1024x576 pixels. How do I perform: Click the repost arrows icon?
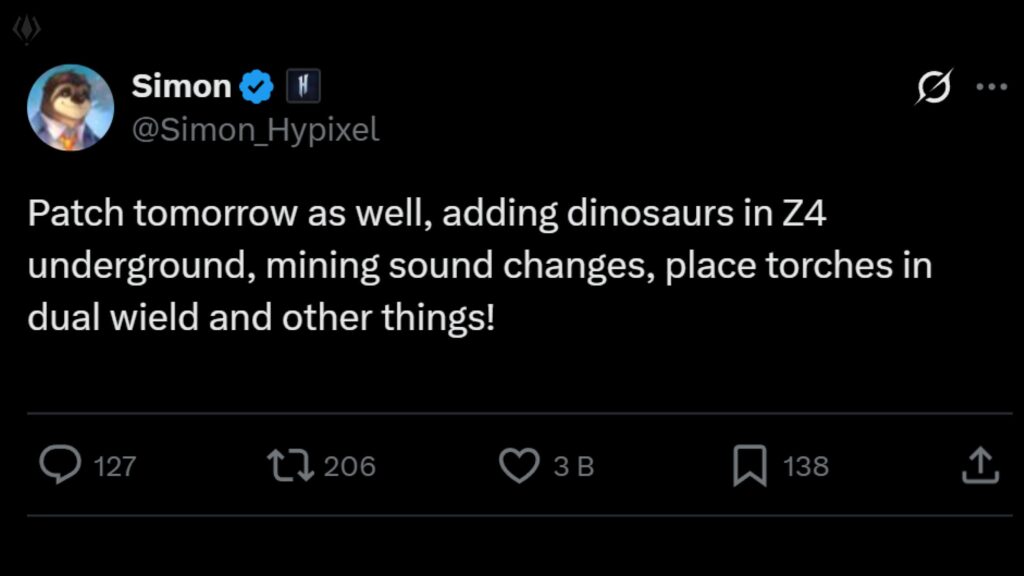(x=291, y=465)
